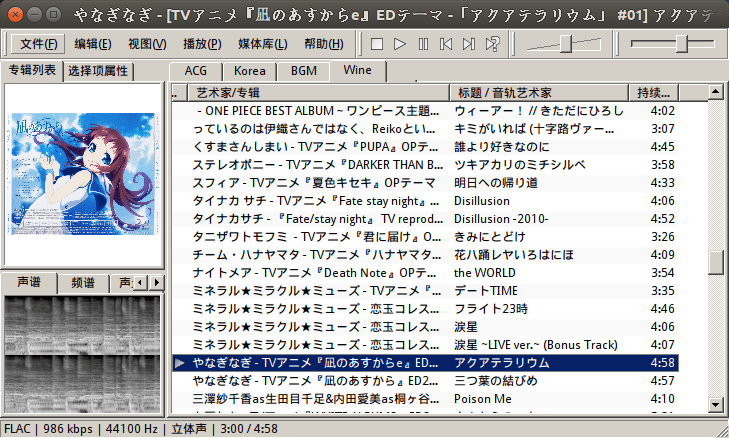Switch to the Korea playlist tab
The width and height of the screenshot is (729, 438).
click(250, 71)
